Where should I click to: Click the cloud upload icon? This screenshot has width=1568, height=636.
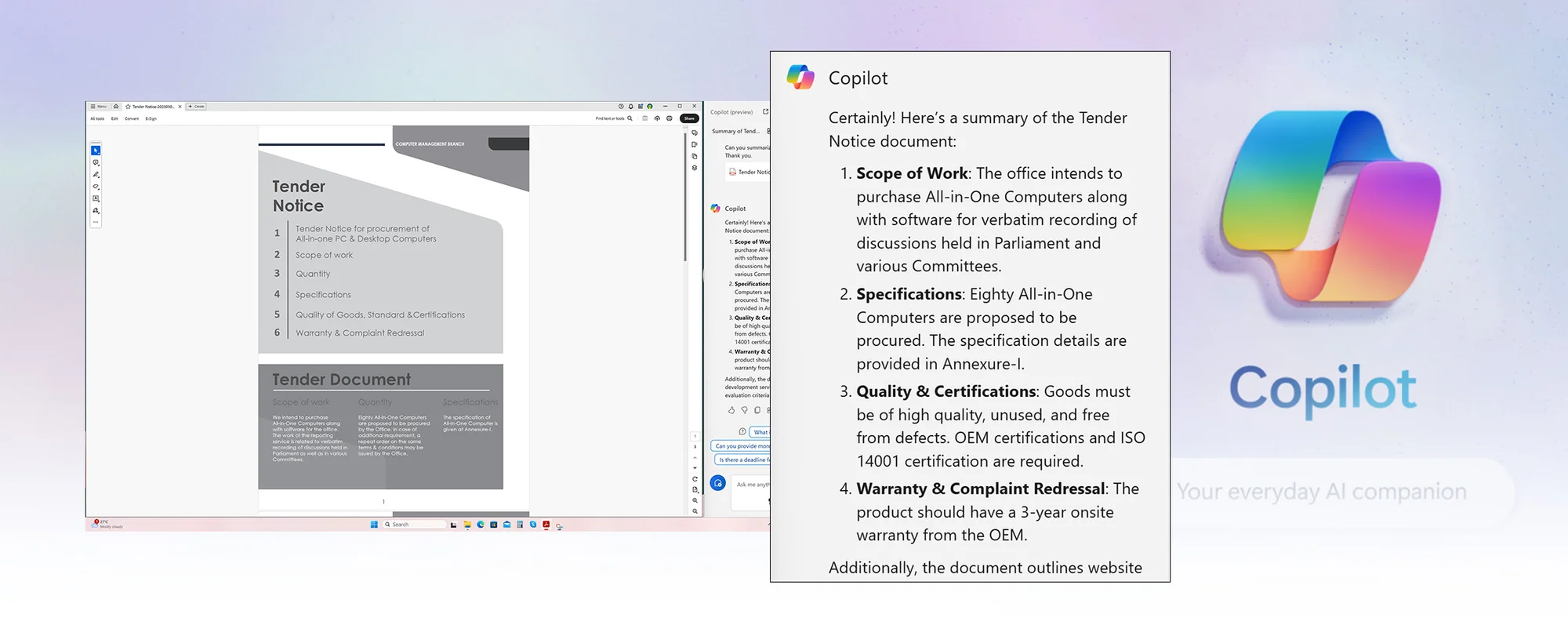coord(657,118)
